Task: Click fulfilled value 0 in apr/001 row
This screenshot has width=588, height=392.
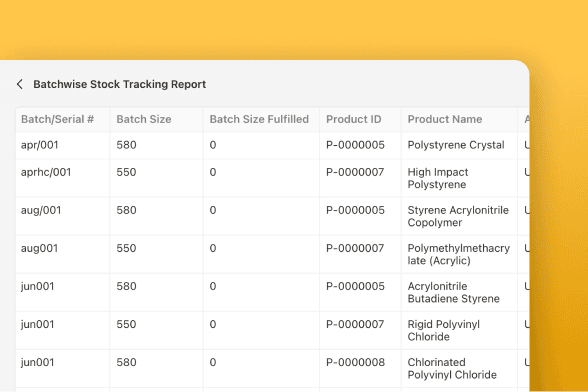Action: click(x=213, y=145)
